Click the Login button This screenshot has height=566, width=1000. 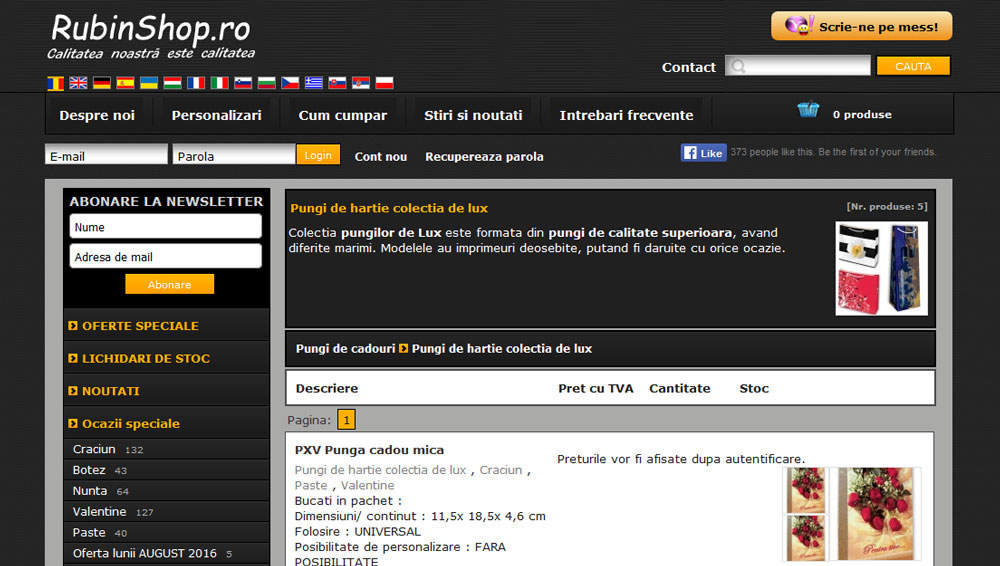tap(318, 154)
